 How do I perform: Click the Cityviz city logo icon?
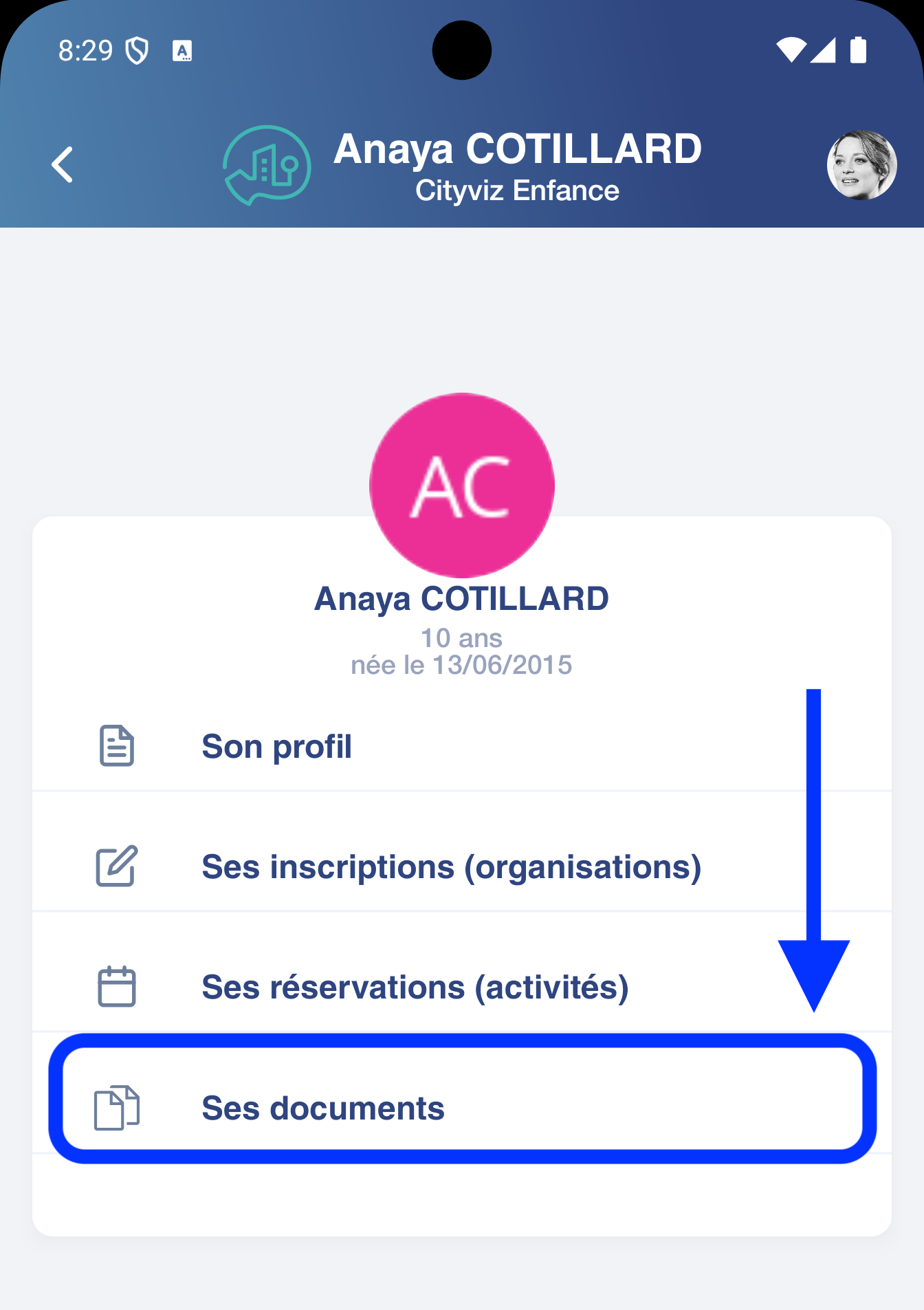[x=267, y=165]
